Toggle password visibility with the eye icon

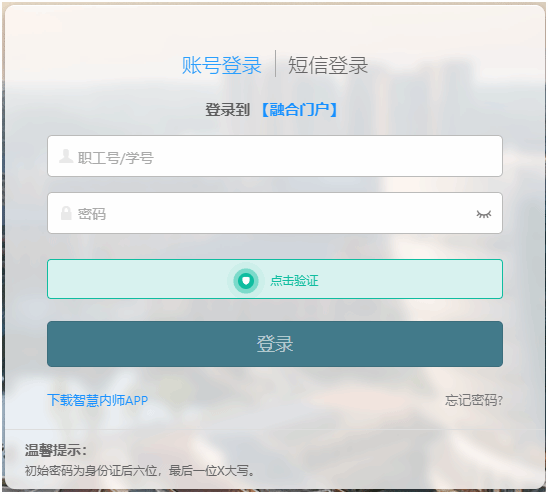484,214
